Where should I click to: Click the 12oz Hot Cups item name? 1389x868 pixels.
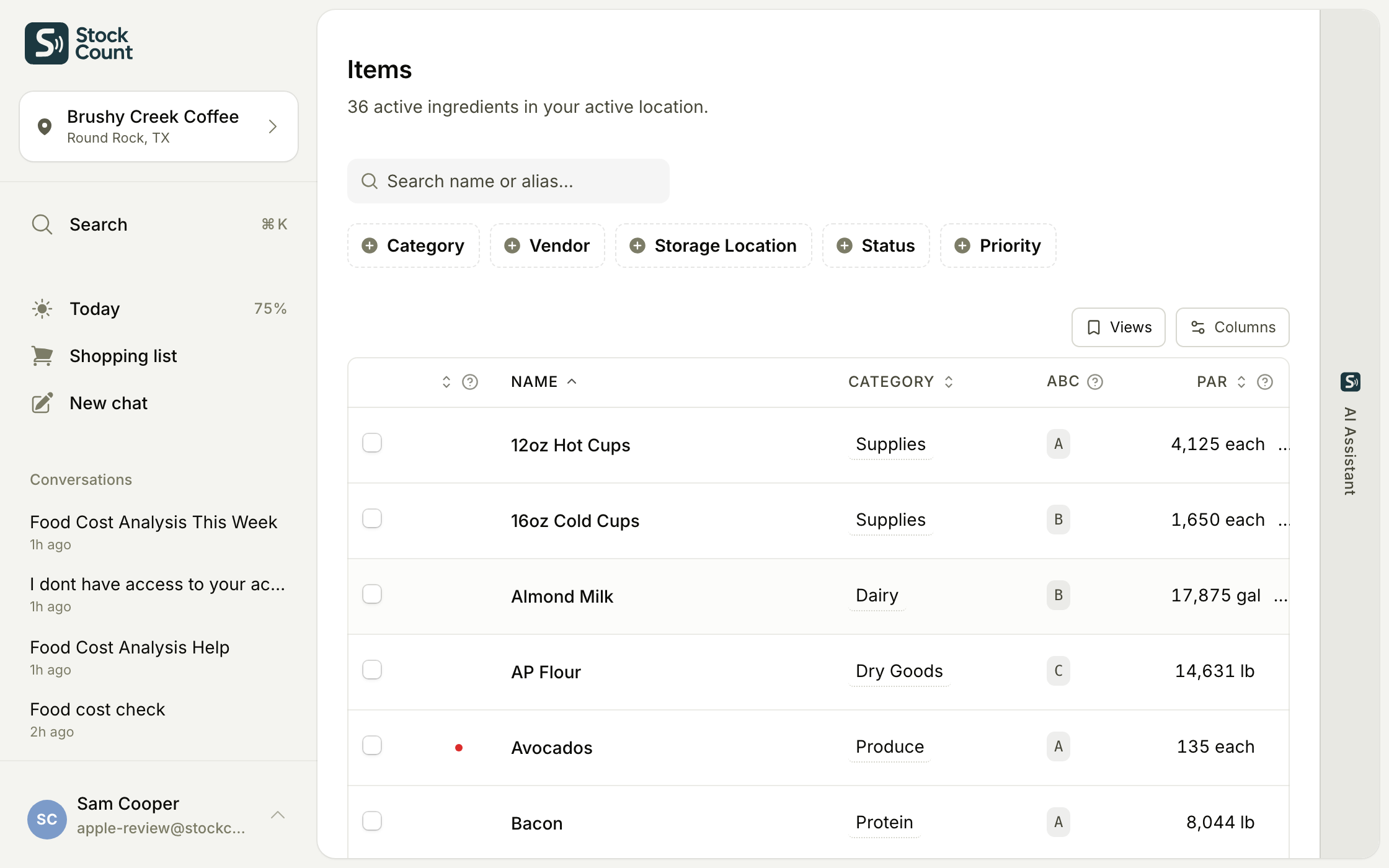click(x=570, y=445)
